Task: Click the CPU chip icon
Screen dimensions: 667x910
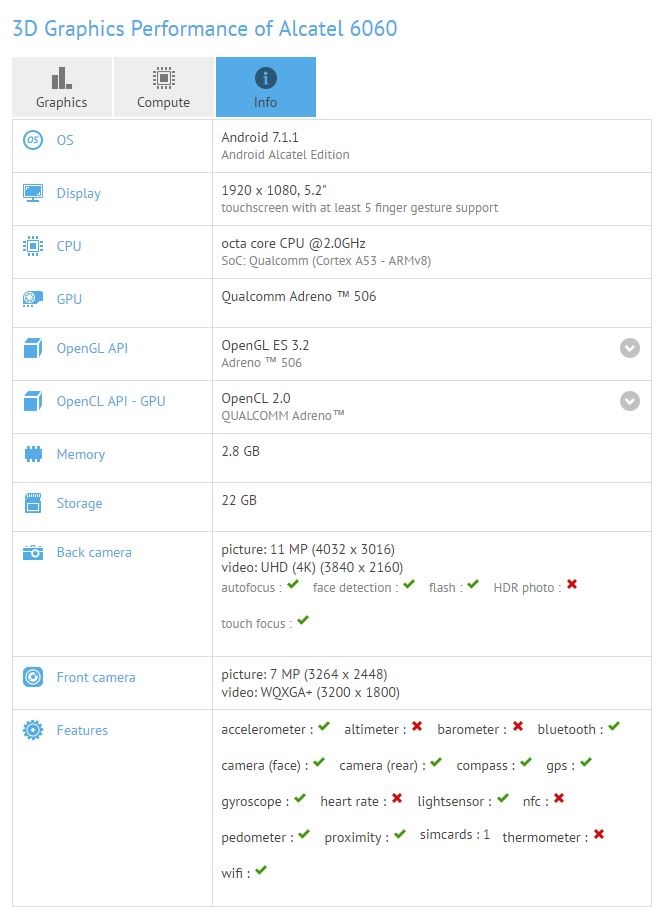Action: point(33,246)
